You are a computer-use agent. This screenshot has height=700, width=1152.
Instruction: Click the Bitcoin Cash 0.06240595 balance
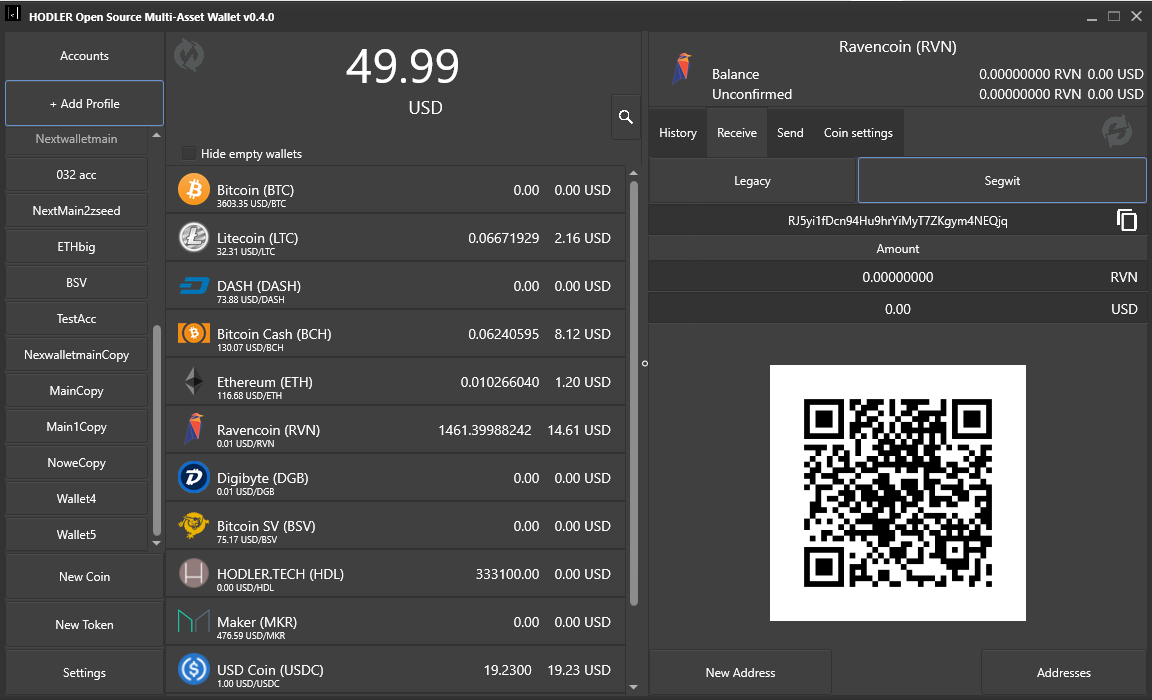click(x=503, y=334)
